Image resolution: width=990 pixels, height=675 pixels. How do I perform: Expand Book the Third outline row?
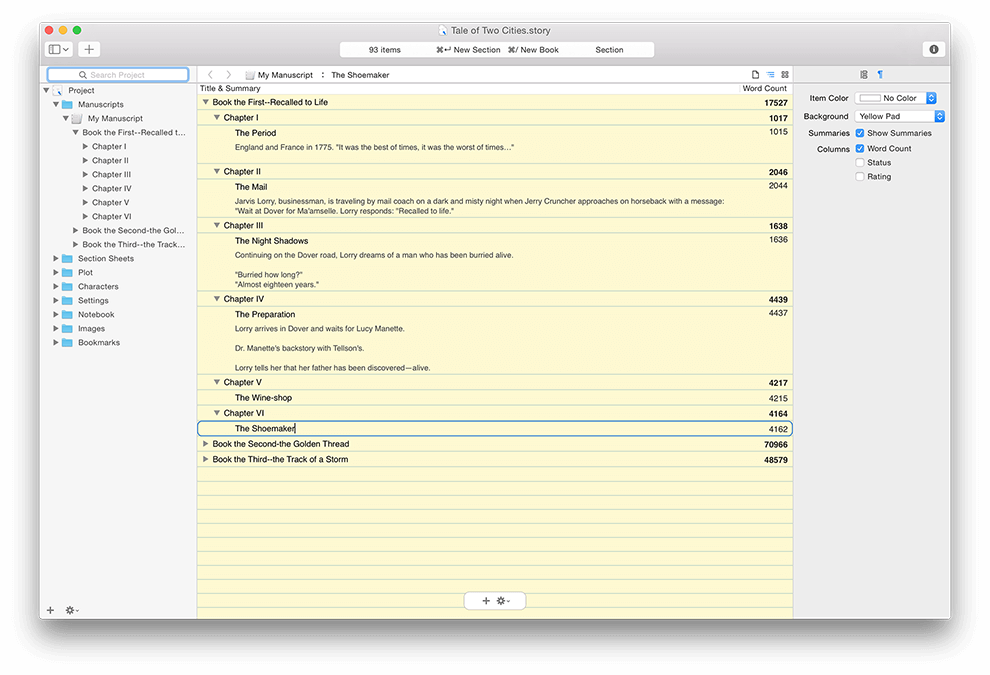tap(206, 459)
